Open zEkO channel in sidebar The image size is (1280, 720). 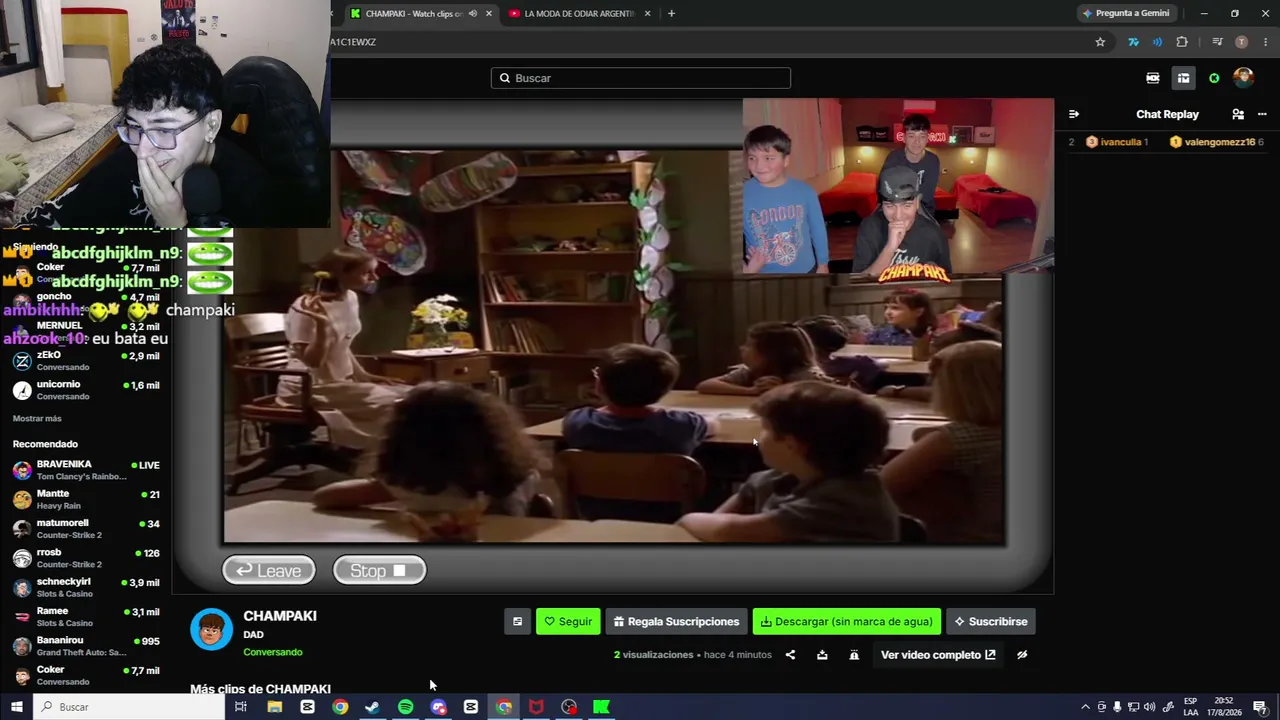[86, 361]
